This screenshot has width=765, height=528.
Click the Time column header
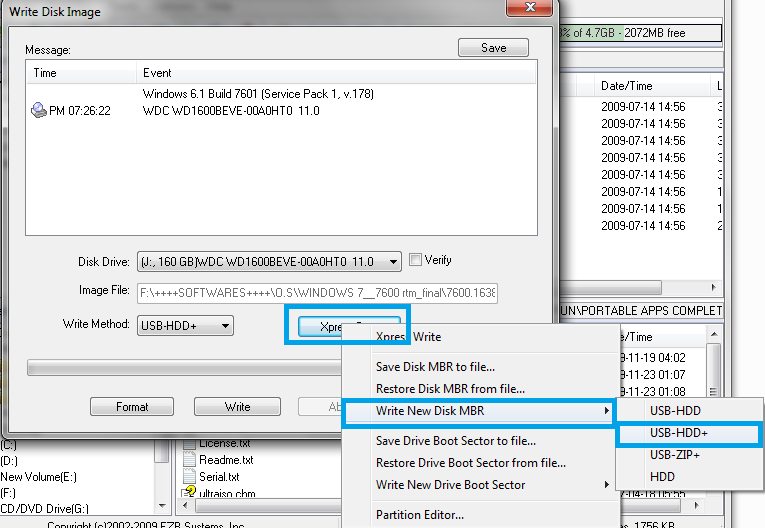pyautogui.click(x=81, y=73)
